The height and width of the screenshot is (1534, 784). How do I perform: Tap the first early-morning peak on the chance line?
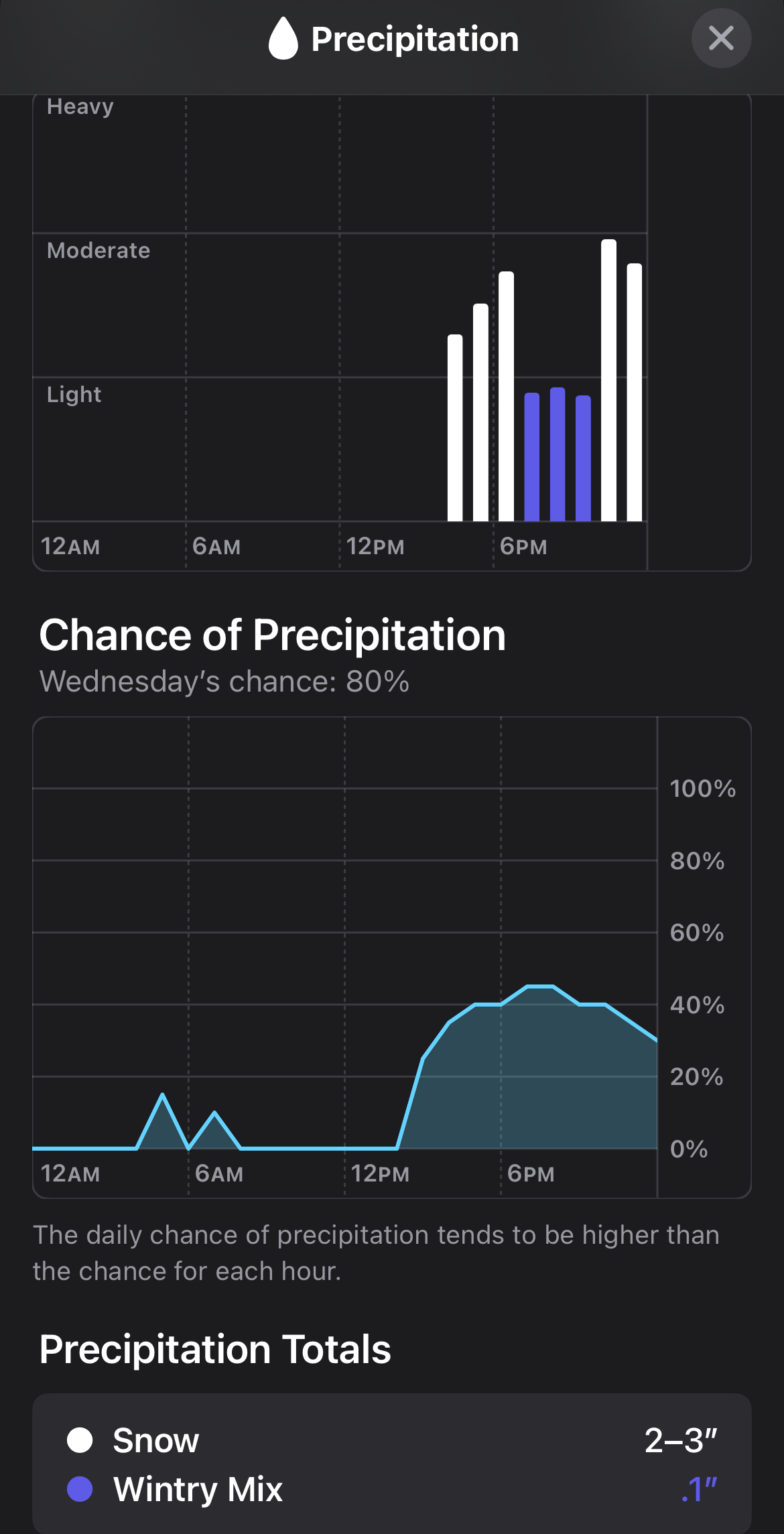[x=163, y=1095]
